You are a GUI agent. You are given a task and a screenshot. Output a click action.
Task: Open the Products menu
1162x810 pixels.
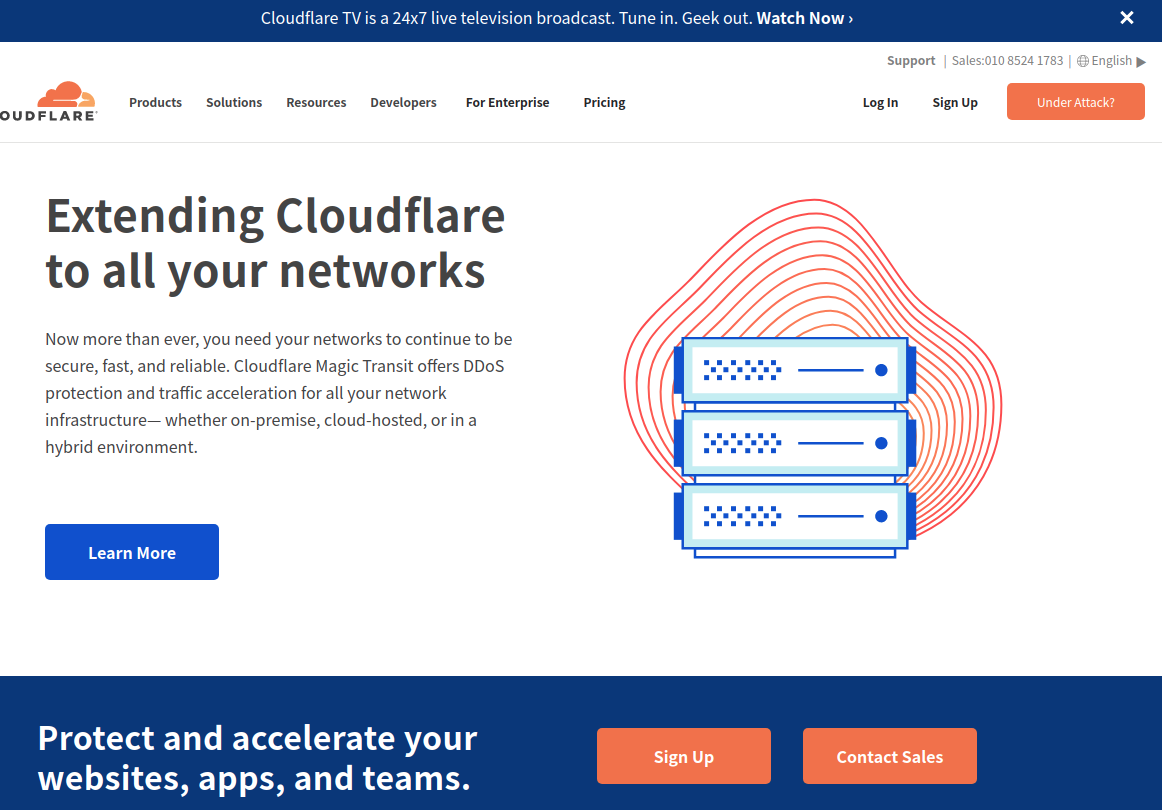155,102
